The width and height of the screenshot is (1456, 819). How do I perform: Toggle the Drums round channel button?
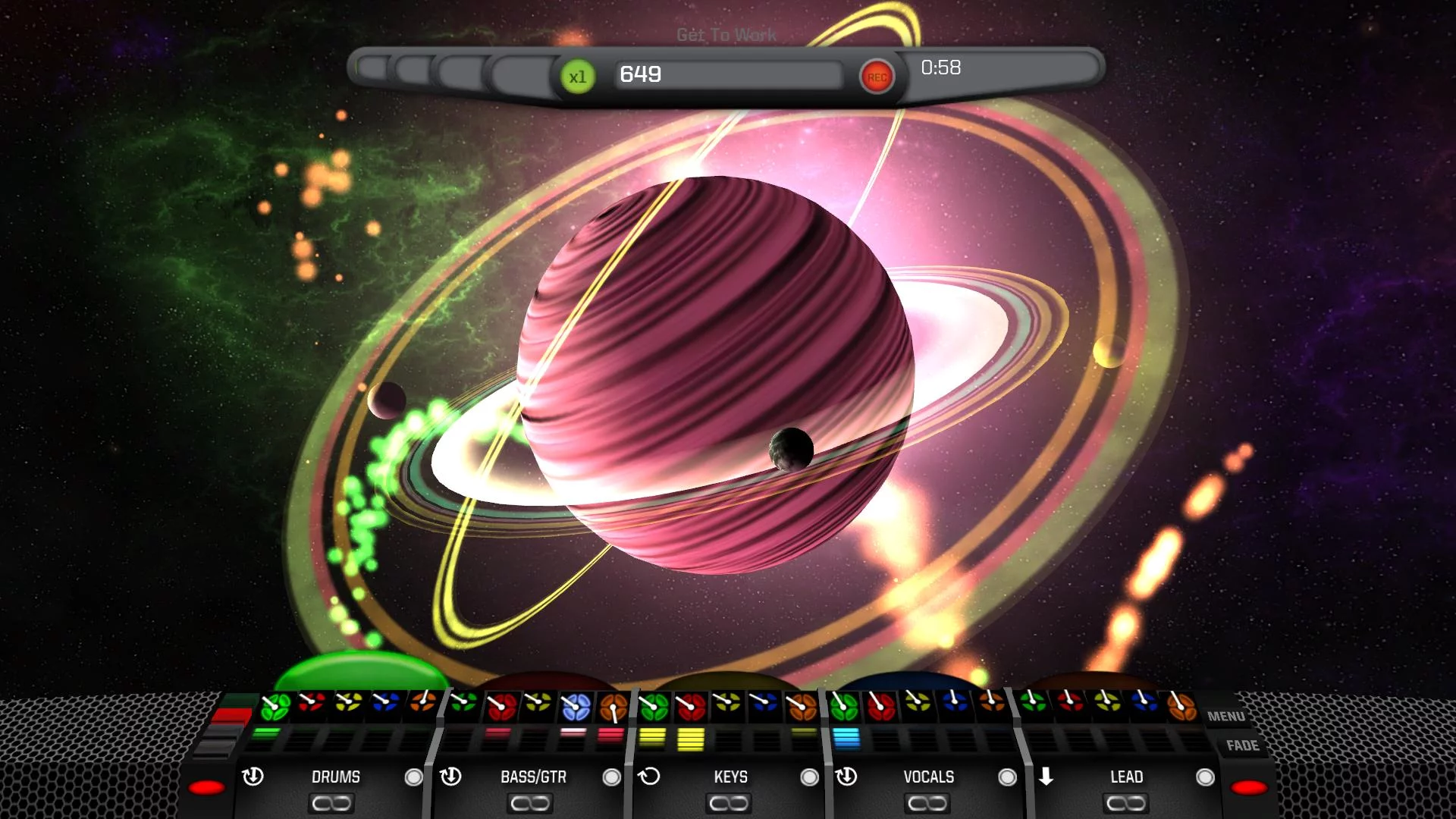(414, 777)
